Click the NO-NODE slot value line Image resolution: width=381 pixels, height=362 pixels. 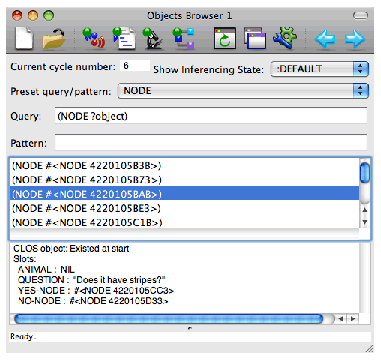(93, 301)
